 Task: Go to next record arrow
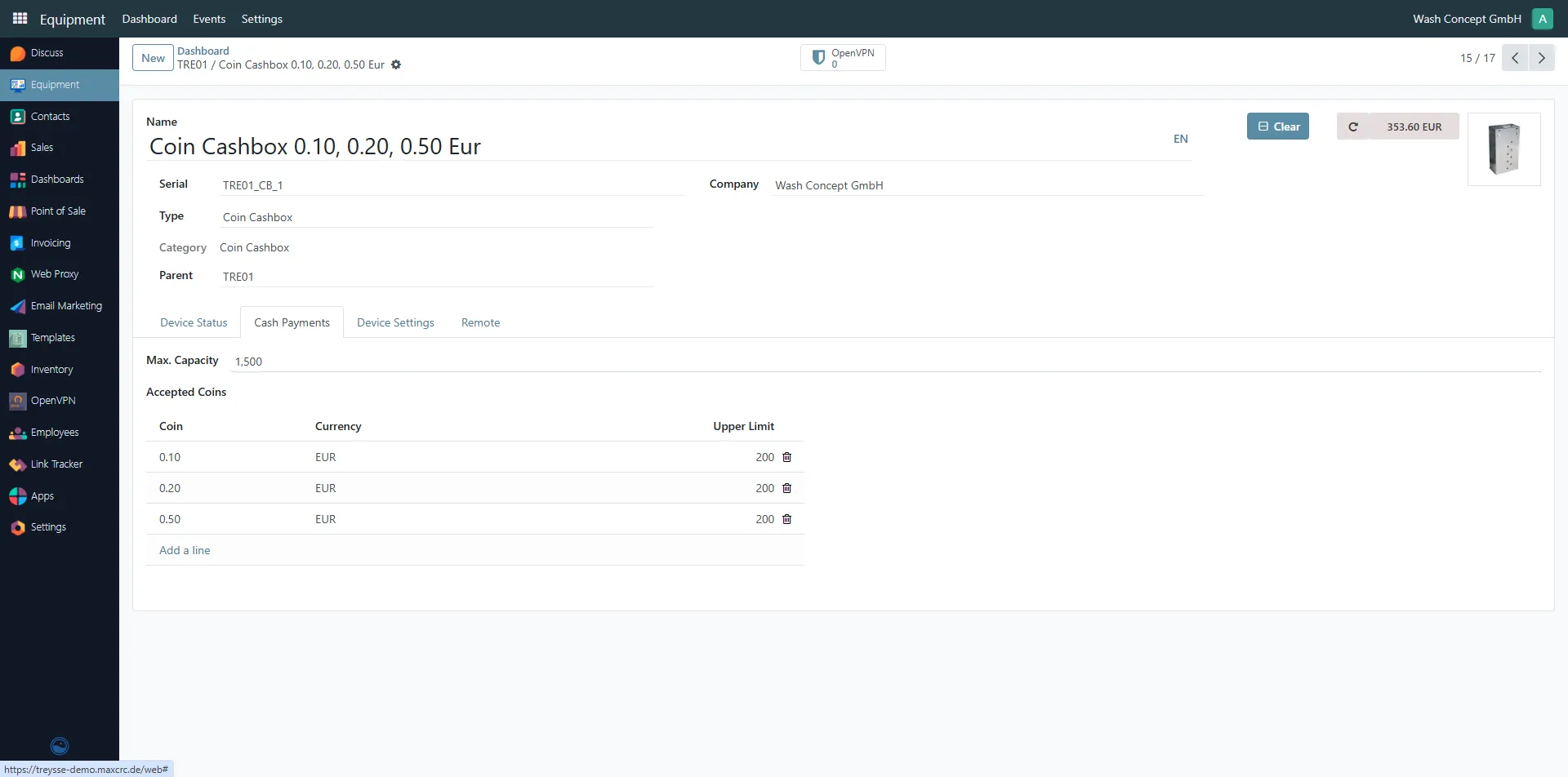coord(1542,58)
